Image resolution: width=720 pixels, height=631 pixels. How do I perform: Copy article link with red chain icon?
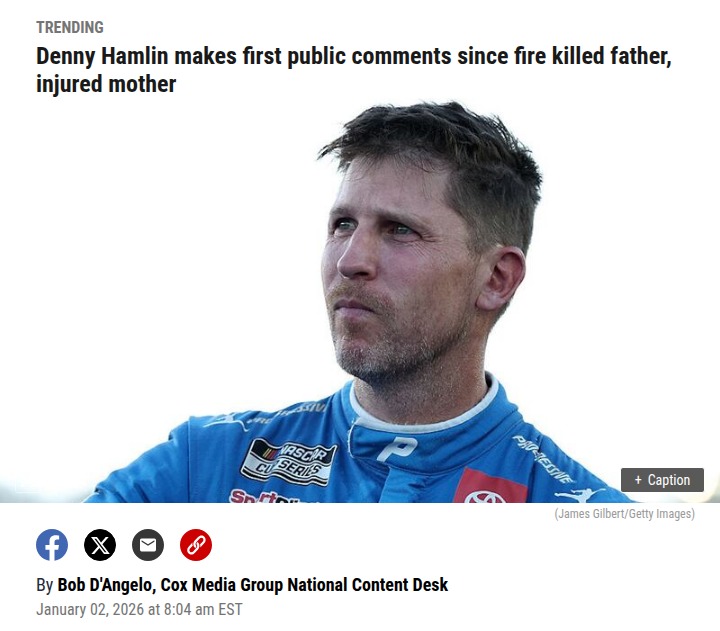(x=196, y=545)
